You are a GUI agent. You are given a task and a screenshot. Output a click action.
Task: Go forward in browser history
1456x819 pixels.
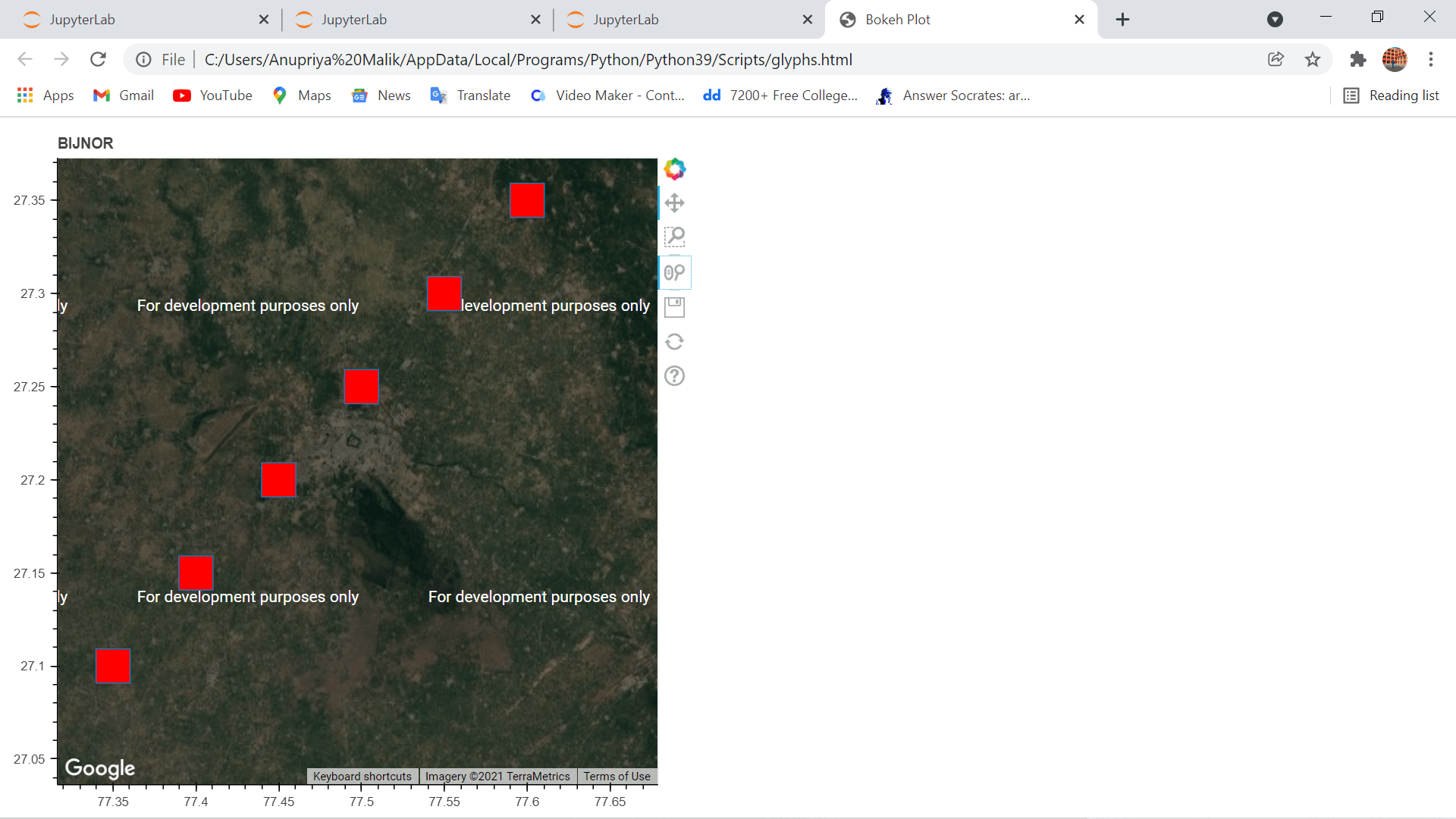coord(61,59)
